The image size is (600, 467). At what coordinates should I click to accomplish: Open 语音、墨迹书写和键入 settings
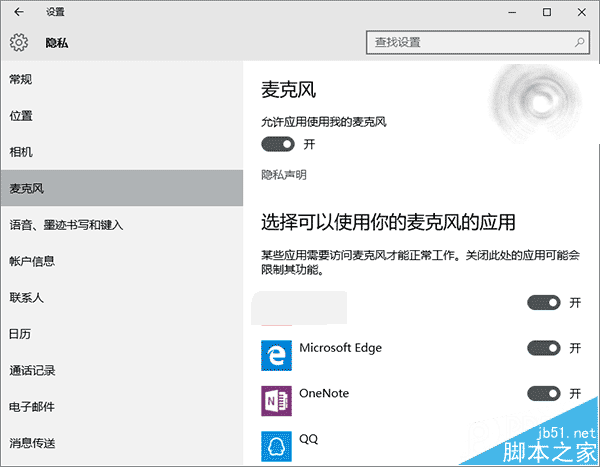coord(122,225)
